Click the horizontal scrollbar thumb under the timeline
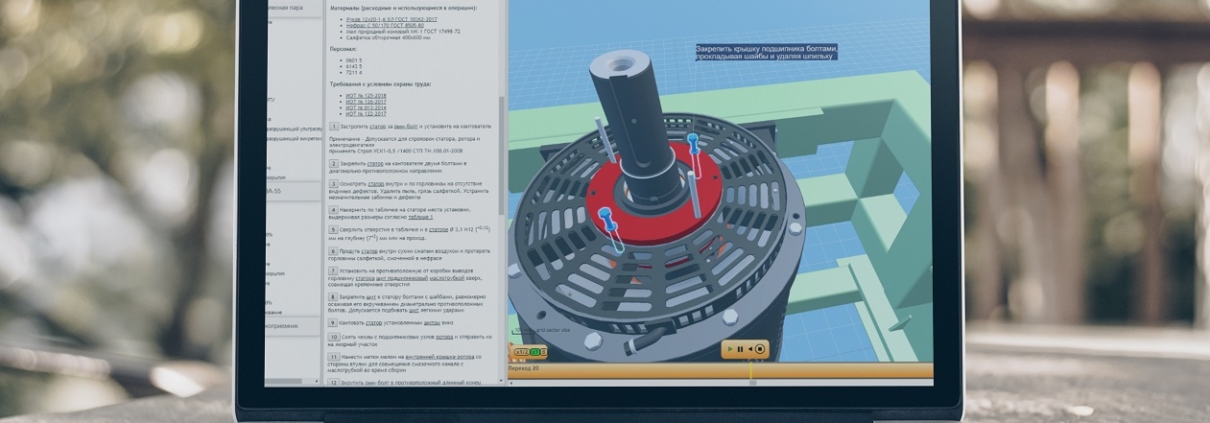This screenshot has width=1210, height=423. tap(752, 382)
